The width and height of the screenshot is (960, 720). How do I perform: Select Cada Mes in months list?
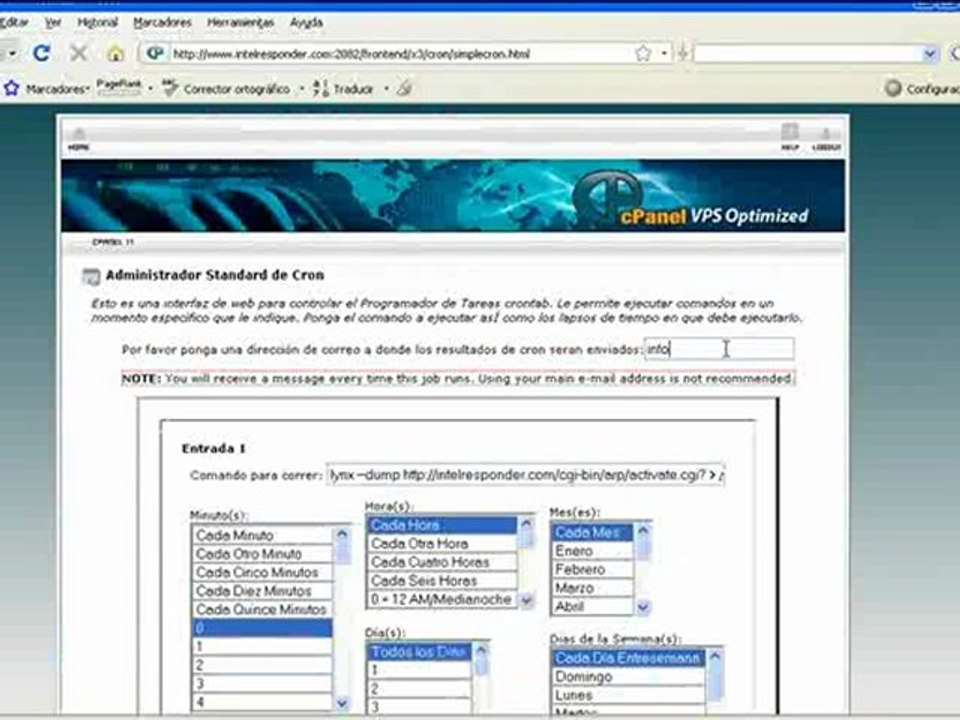pos(592,533)
